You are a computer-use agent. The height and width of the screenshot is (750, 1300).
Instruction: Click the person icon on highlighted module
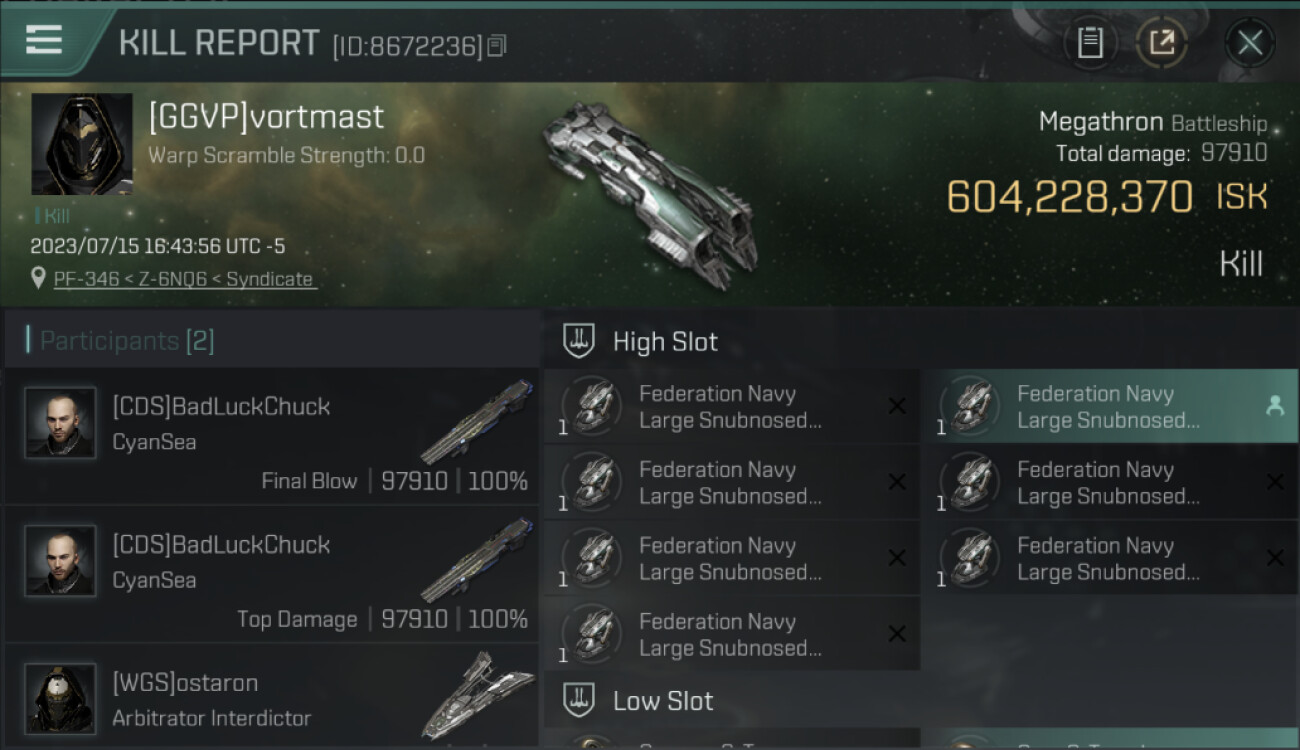click(1275, 406)
